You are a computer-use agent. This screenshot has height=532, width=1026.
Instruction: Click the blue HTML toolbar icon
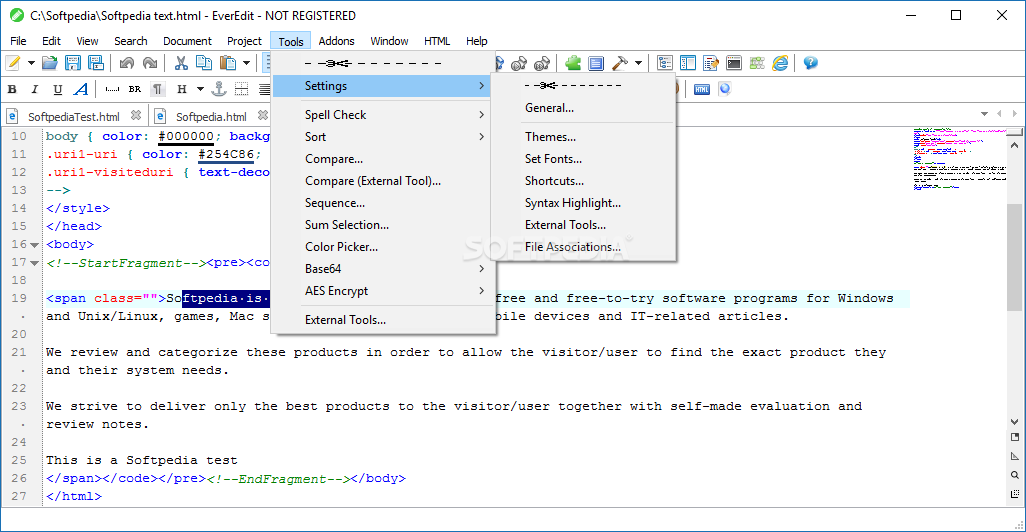coord(702,89)
